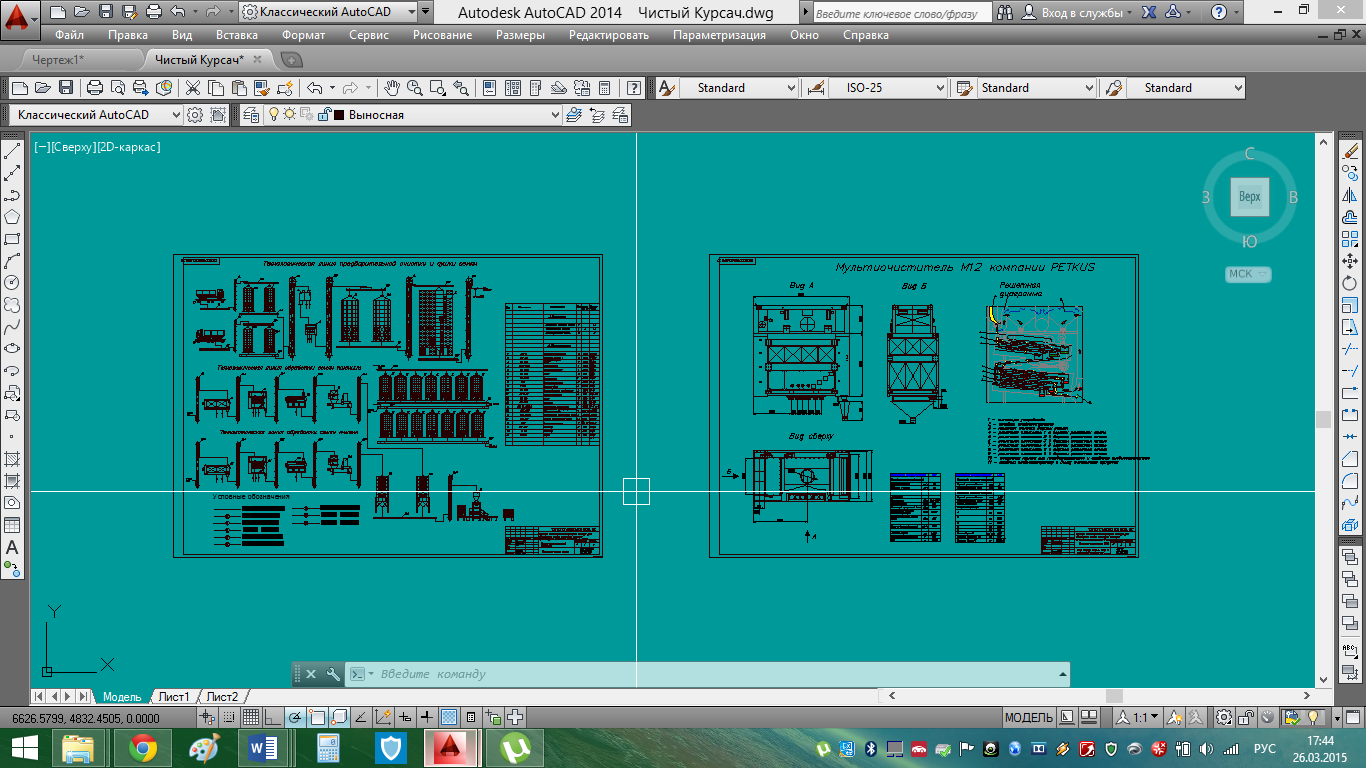
Task: Click the Dimension Style icon next to ISO-25
Action: pyautogui.click(x=816, y=88)
